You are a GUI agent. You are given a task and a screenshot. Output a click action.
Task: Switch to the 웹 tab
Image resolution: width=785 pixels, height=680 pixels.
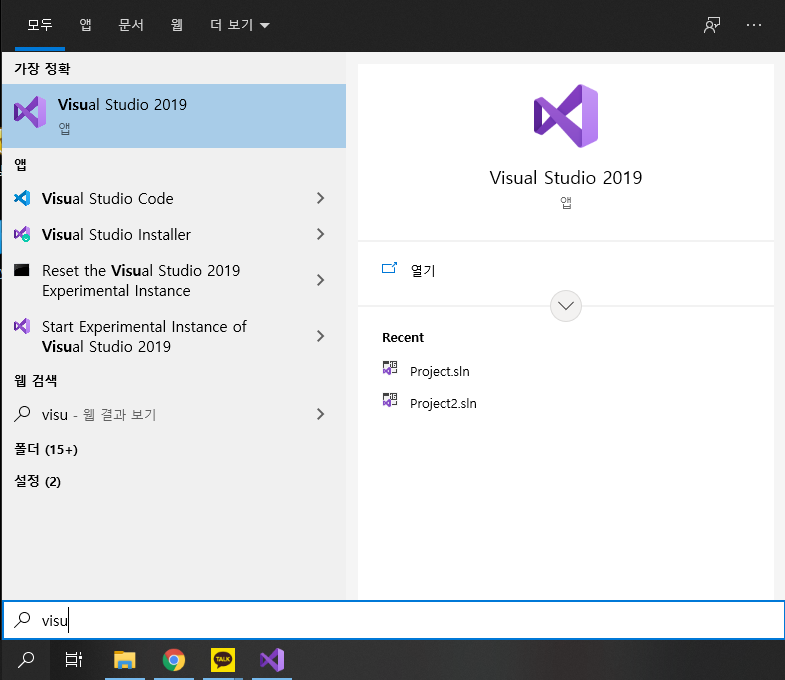coord(177,25)
